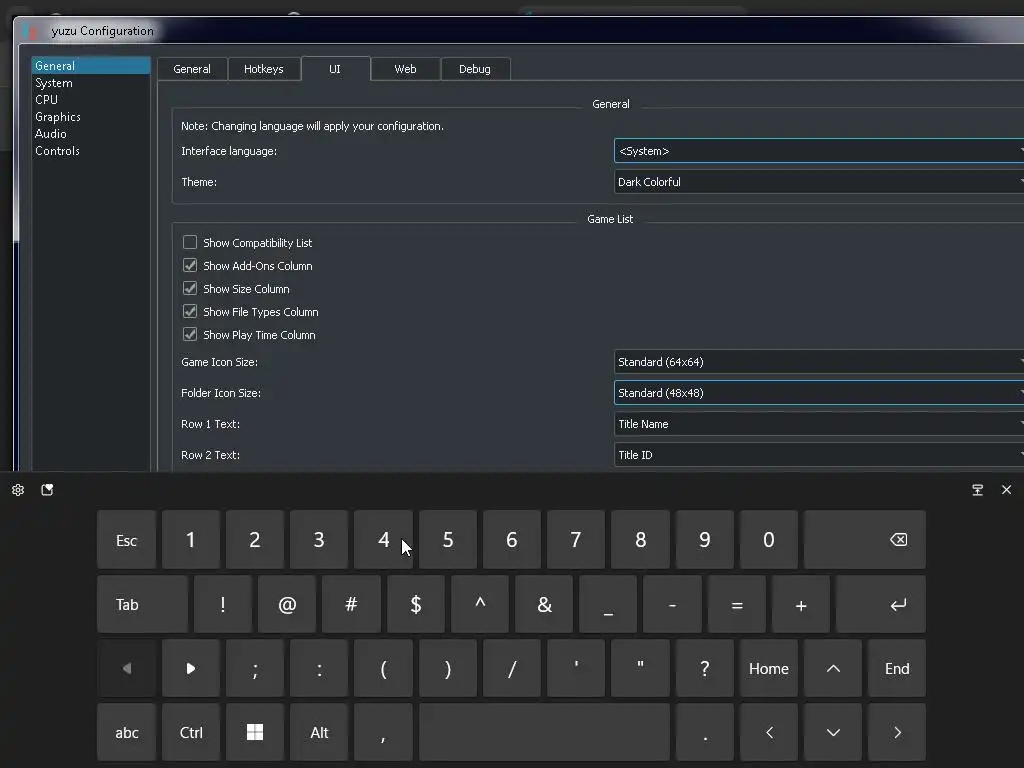Tap the equals sign key
Image resolution: width=1024 pixels, height=768 pixels.
pos(737,604)
